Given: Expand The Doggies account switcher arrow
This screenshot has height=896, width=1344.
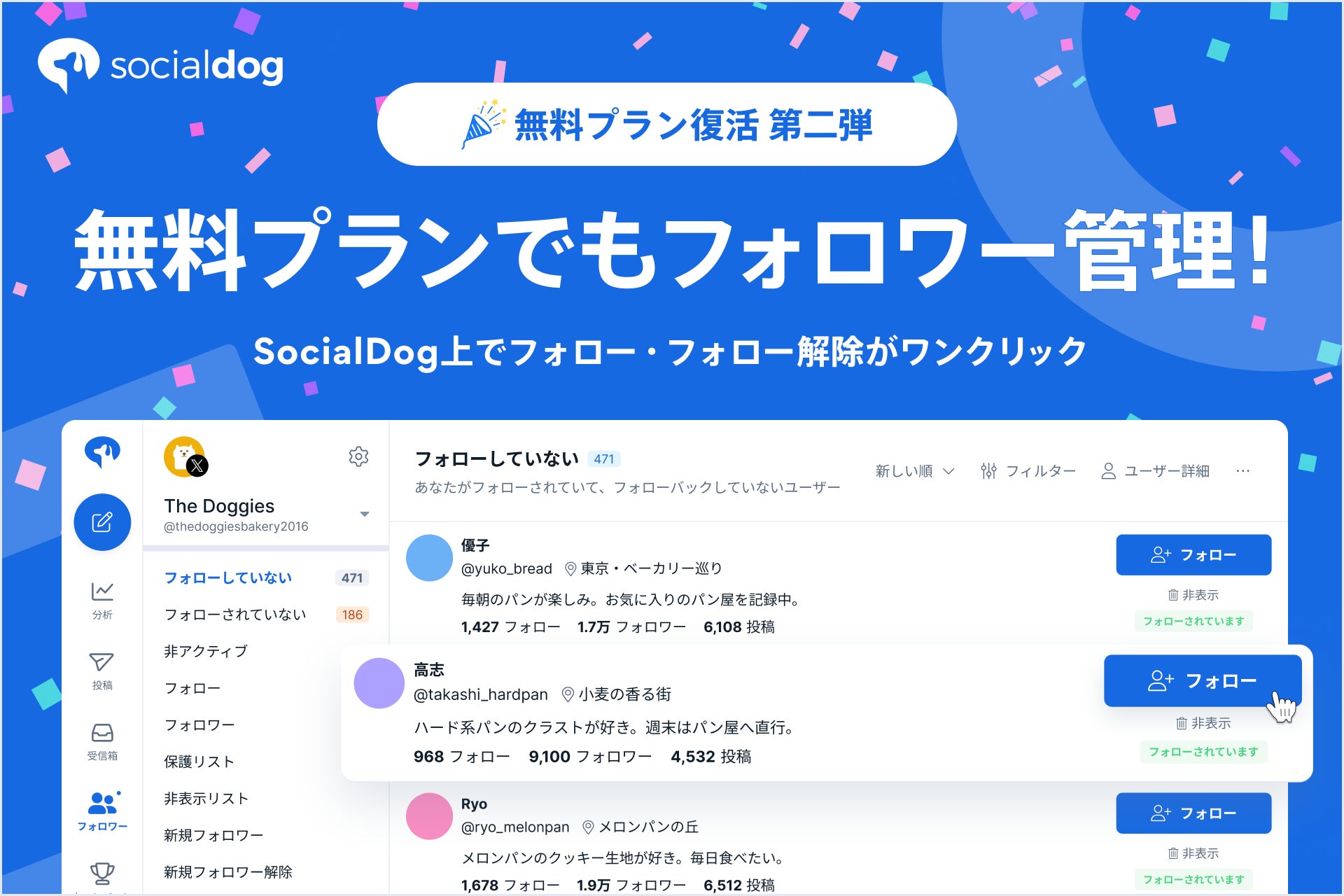Looking at the screenshot, I should coord(364,514).
